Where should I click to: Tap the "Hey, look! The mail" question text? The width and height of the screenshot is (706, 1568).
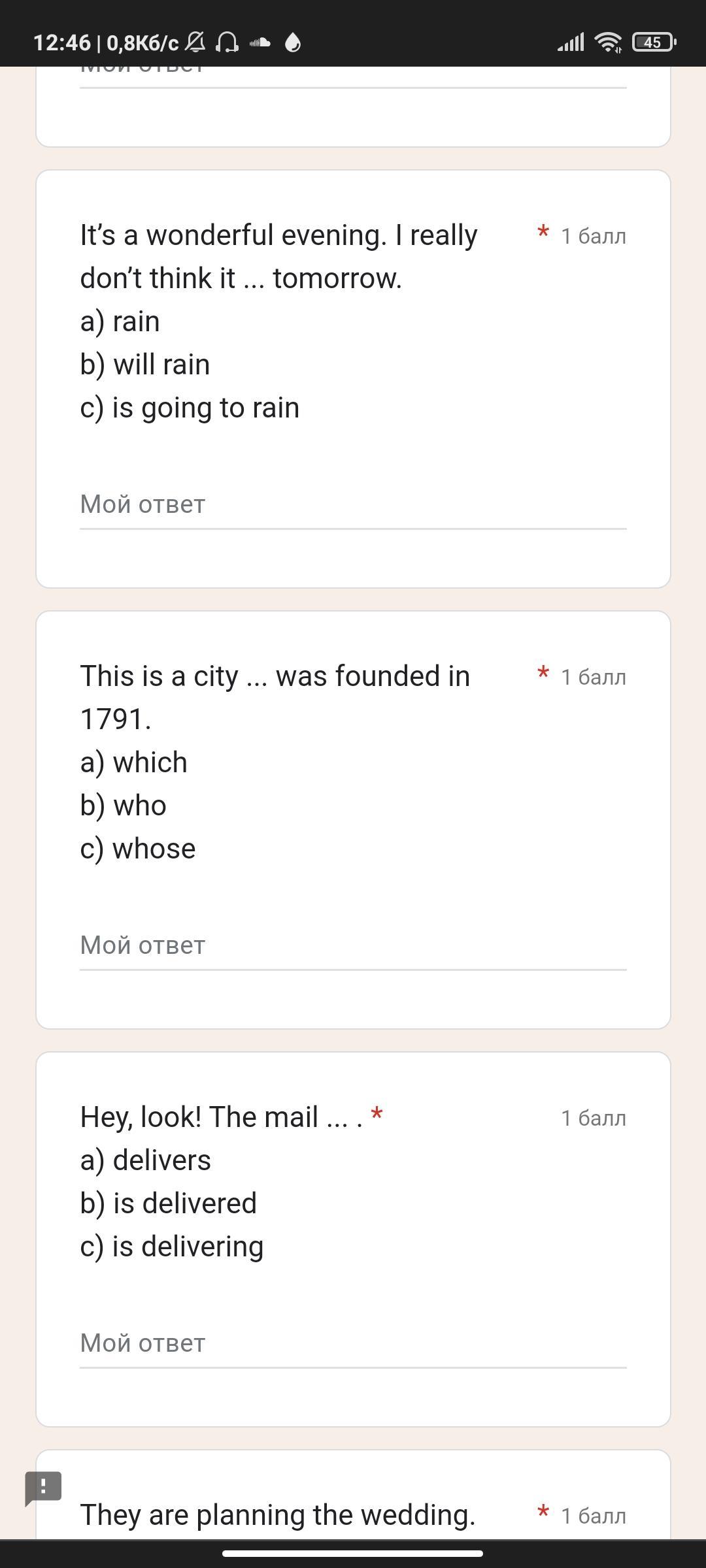(x=221, y=1117)
